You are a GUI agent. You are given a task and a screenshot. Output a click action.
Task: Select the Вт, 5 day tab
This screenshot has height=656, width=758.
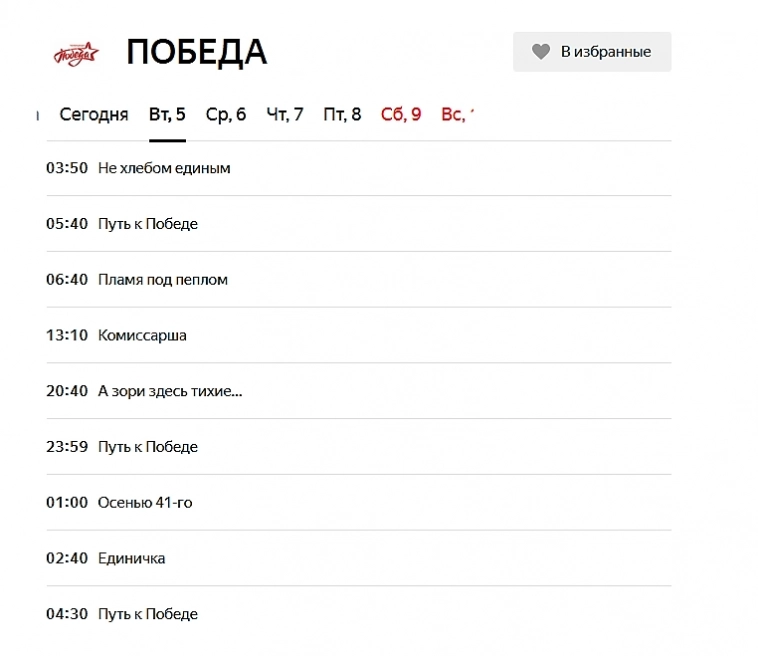pyautogui.click(x=167, y=114)
